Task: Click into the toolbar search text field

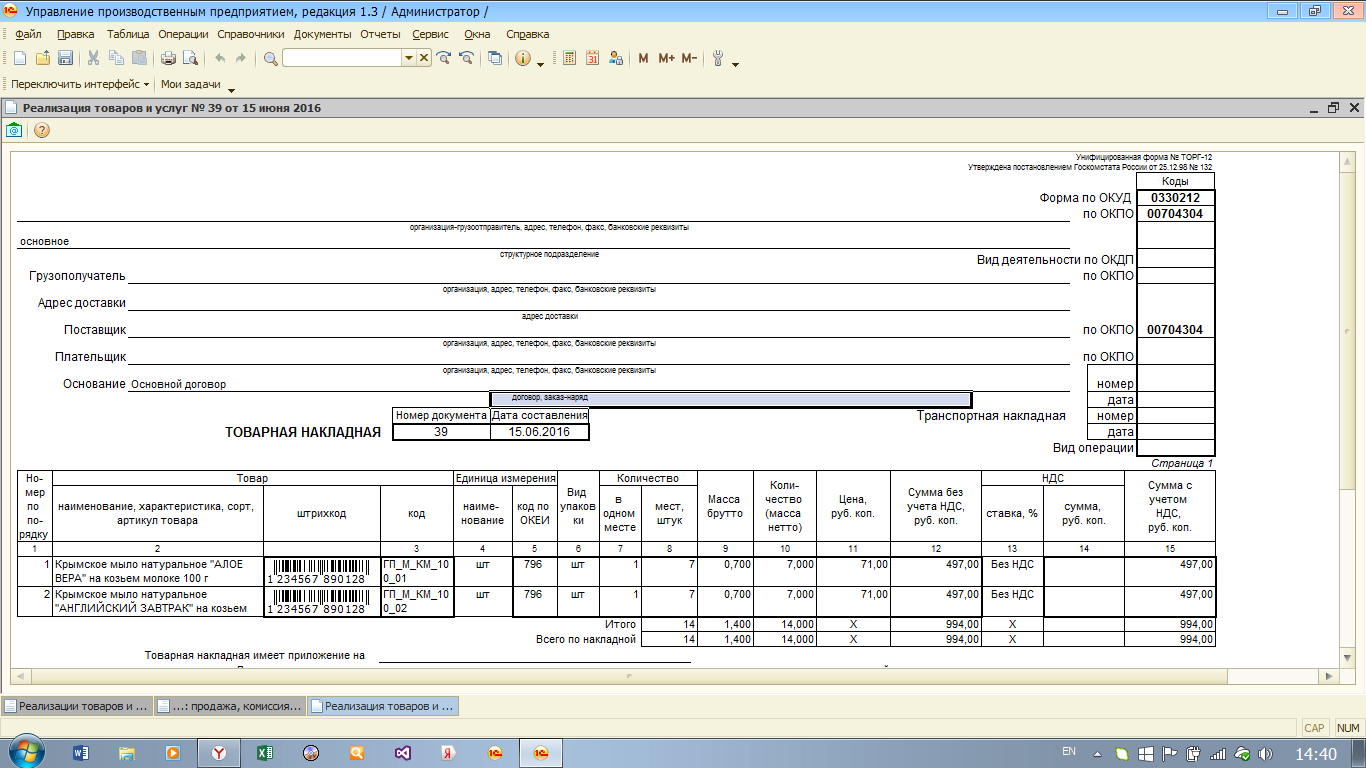Action: pos(341,58)
